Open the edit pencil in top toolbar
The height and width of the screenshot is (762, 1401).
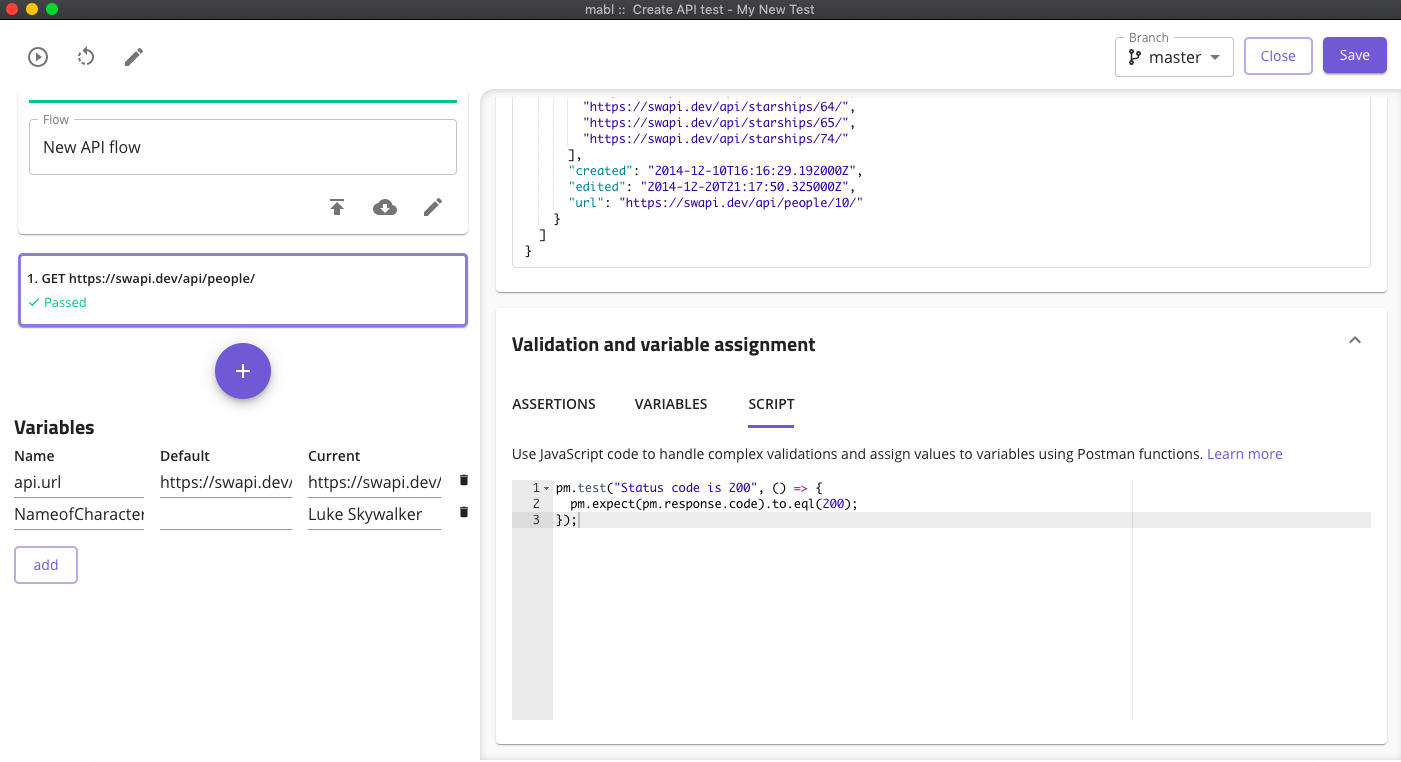coord(134,57)
